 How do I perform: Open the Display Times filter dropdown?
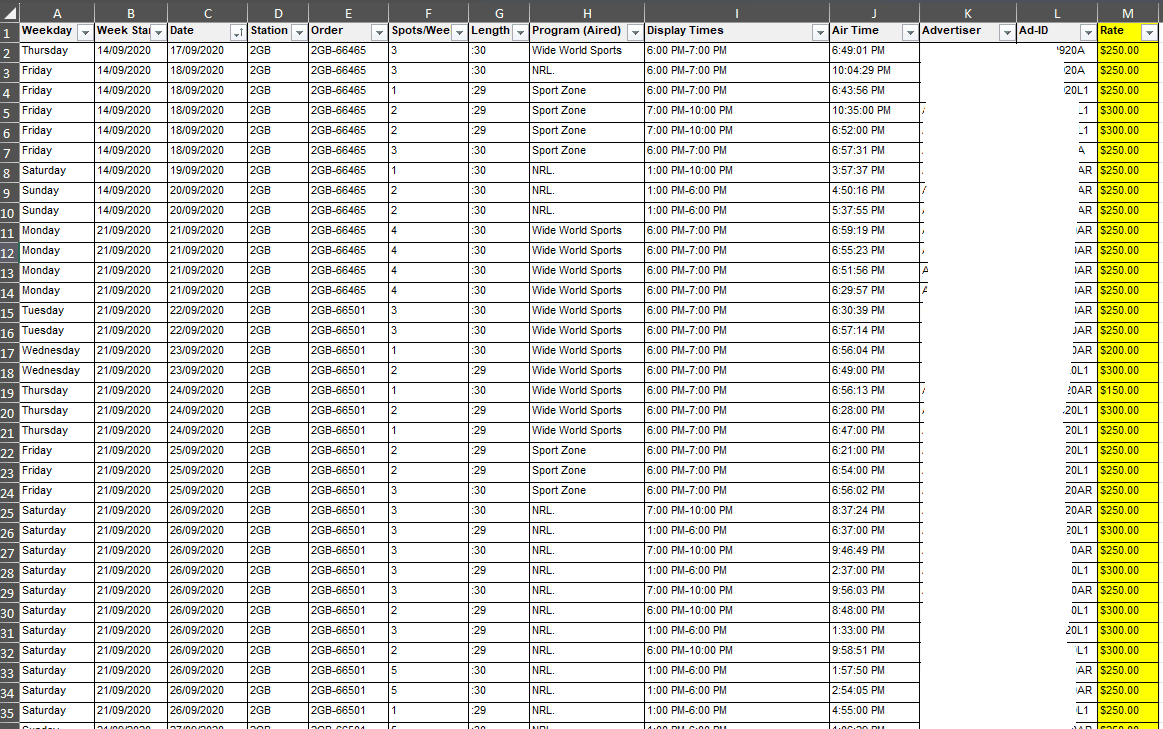(820, 33)
